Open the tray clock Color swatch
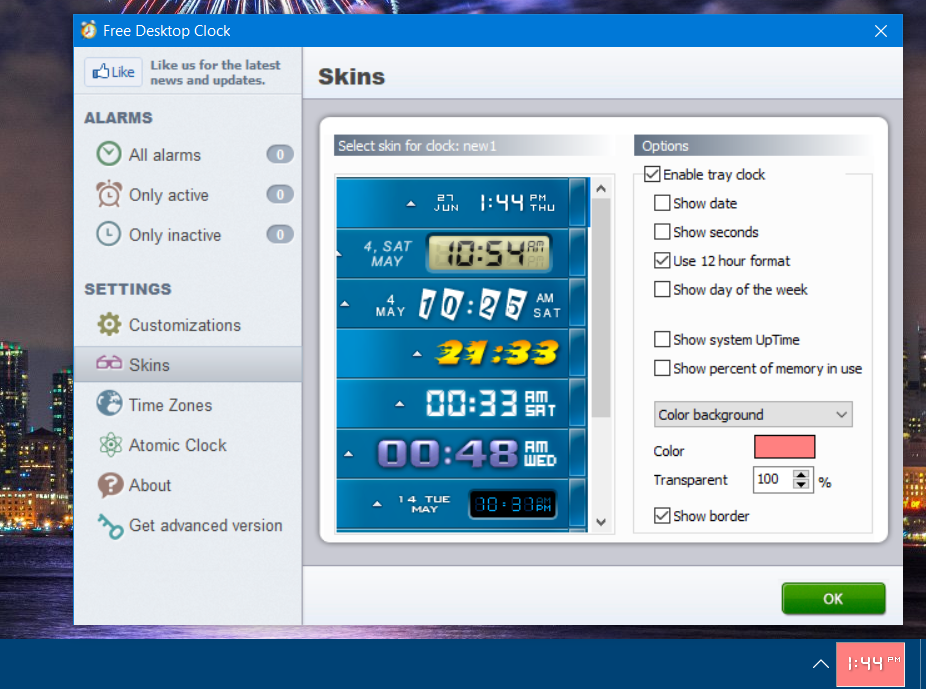The height and width of the screenshot is (689, 926). pos(784,446)
